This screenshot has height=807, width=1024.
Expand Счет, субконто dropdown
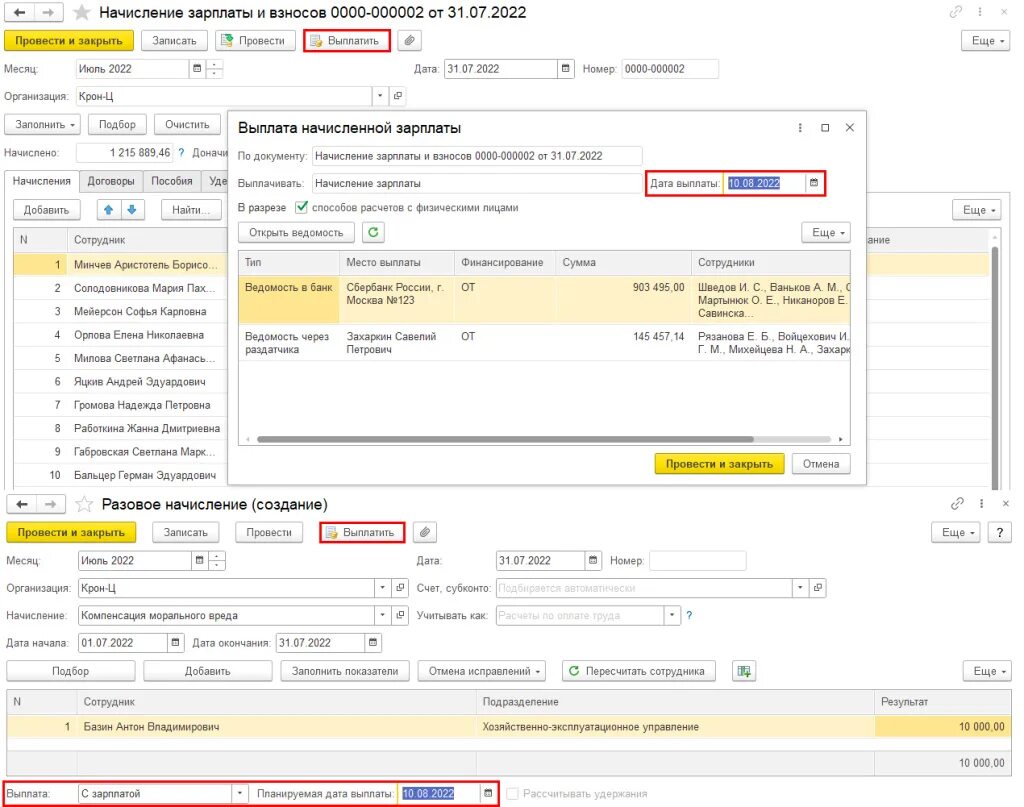click(x=800, y=588)
